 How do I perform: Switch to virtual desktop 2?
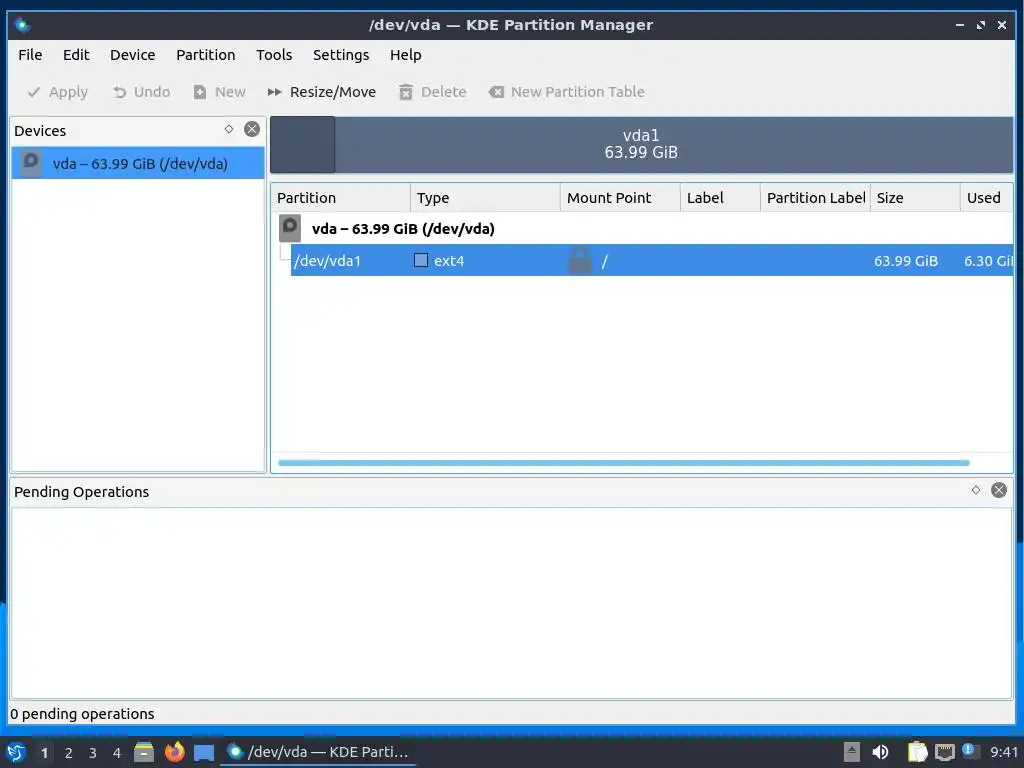click(x=69, y=753)
